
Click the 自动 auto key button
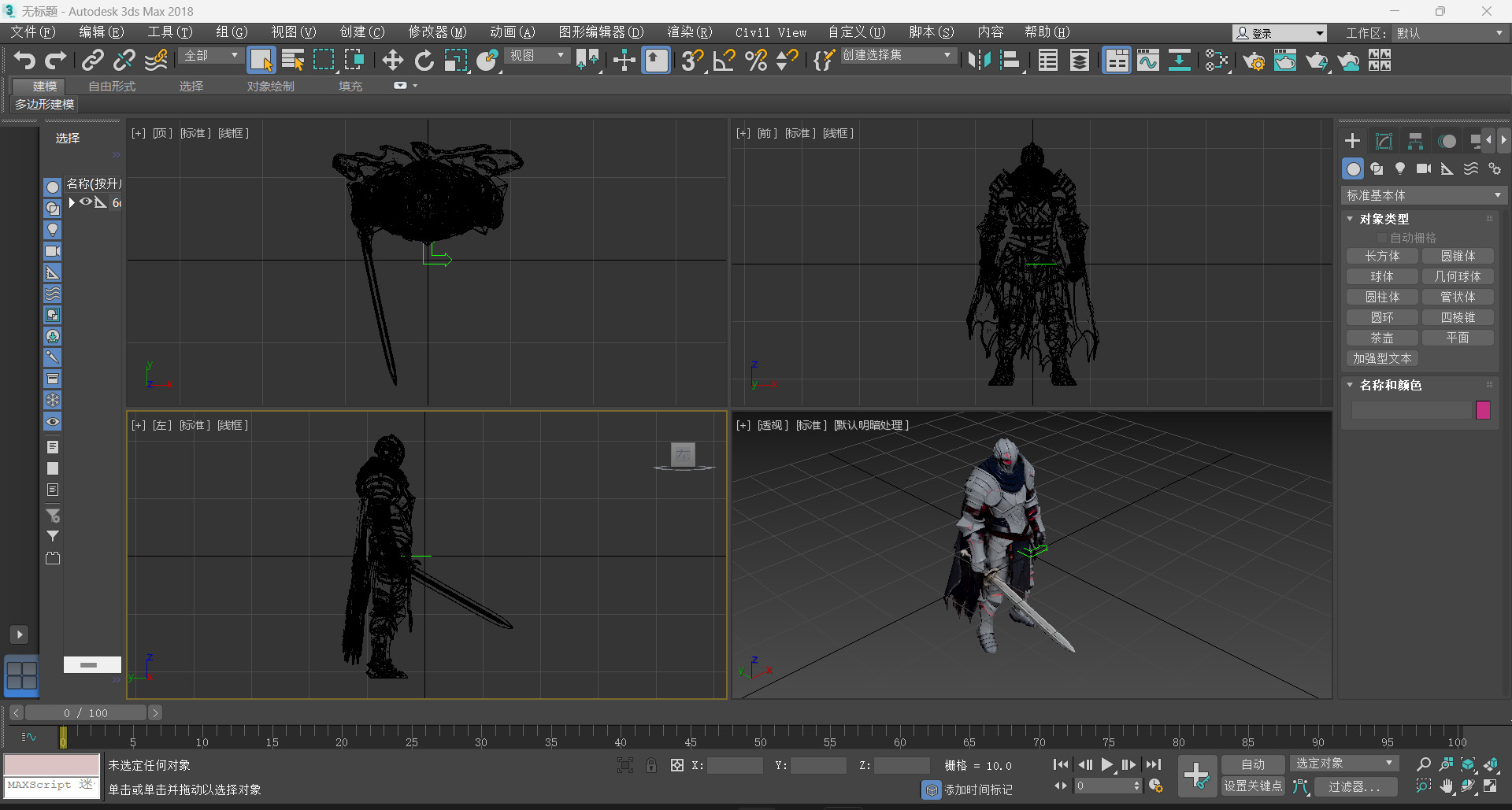click(1253, 764)
